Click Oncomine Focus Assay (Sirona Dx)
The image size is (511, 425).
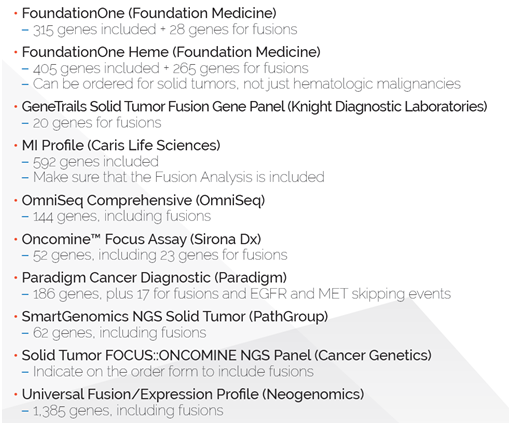[x=141, y=239]
